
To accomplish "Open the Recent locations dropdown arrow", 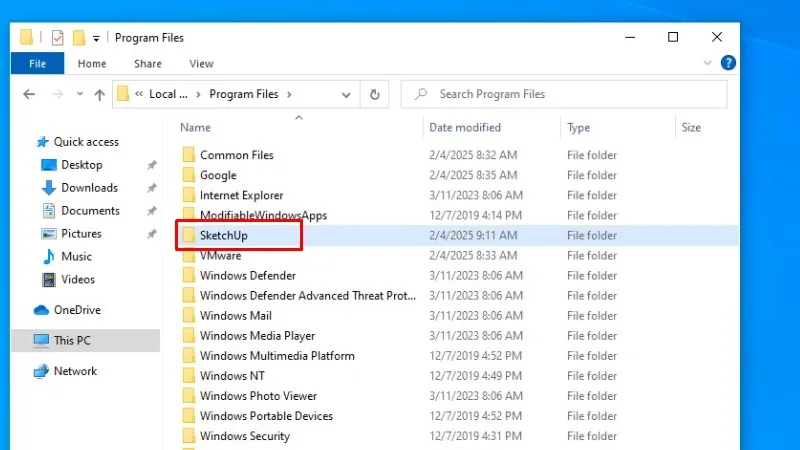I will click(x=78, y=94).
